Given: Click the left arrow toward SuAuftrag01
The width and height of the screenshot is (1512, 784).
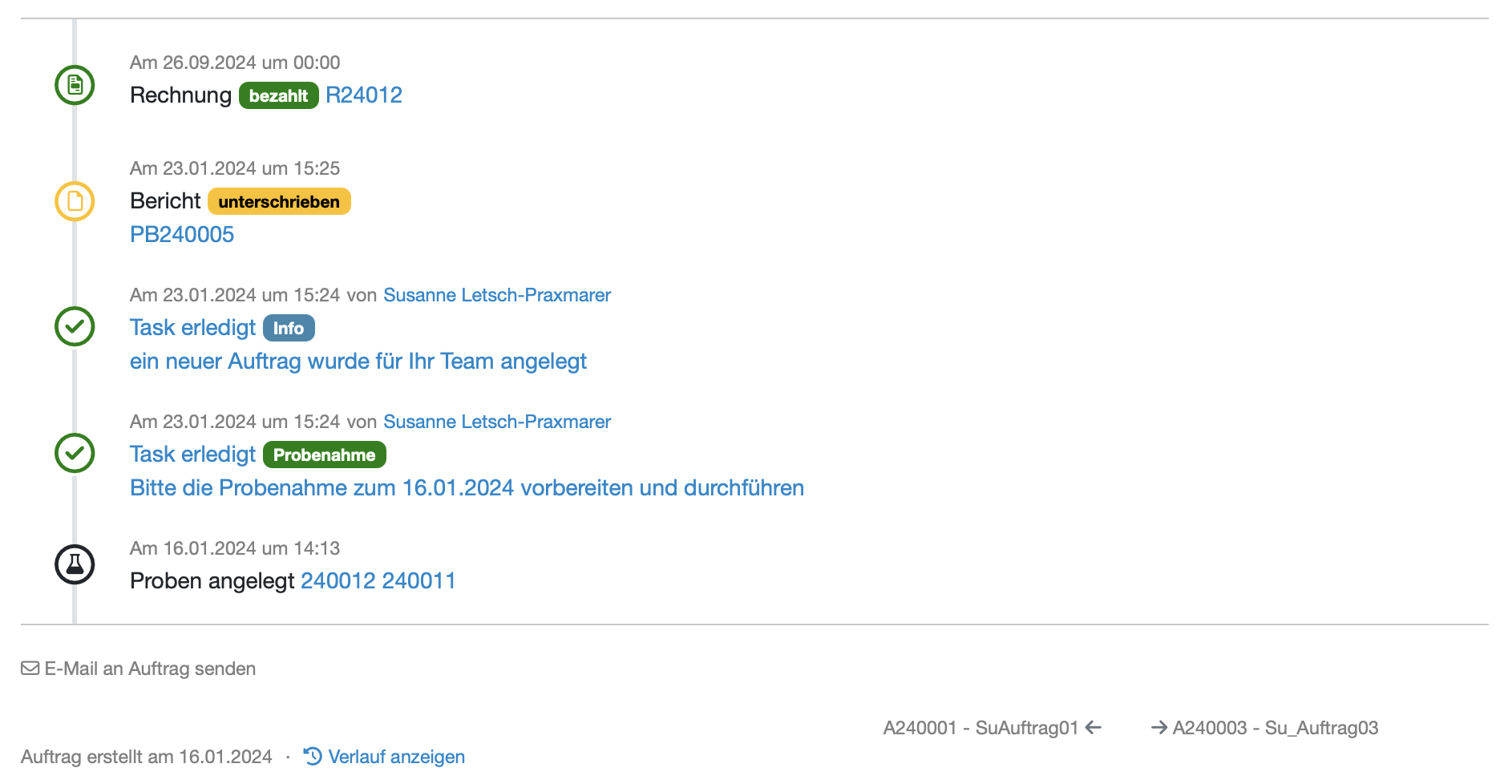Looking at the screenshot, I should click(x=1092, y=727).
